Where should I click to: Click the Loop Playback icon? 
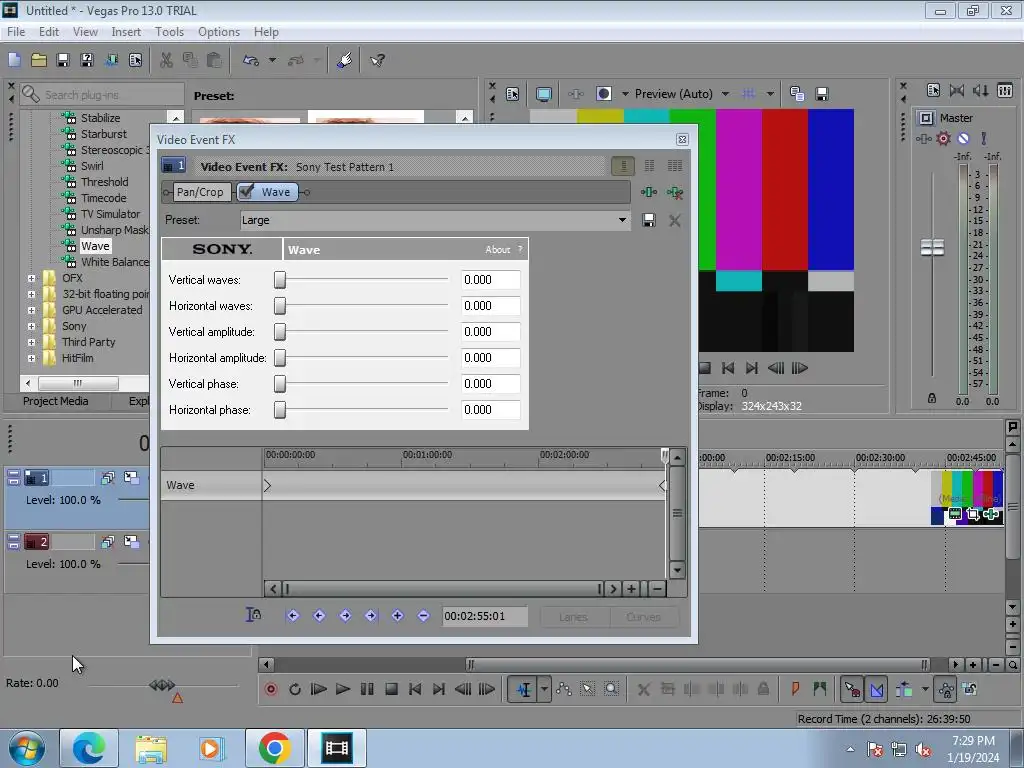(295, 689)
